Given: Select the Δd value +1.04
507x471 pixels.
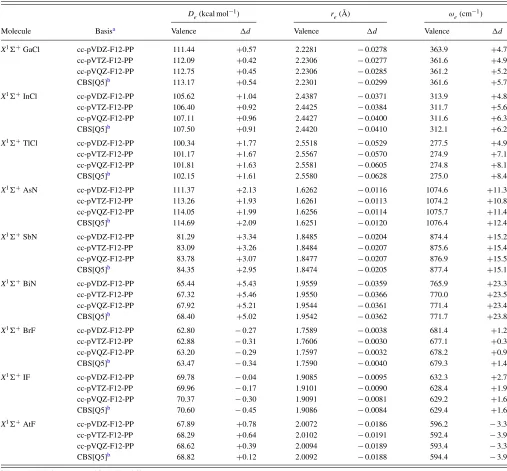Looking at the screenshot, I should pos(246,96).
